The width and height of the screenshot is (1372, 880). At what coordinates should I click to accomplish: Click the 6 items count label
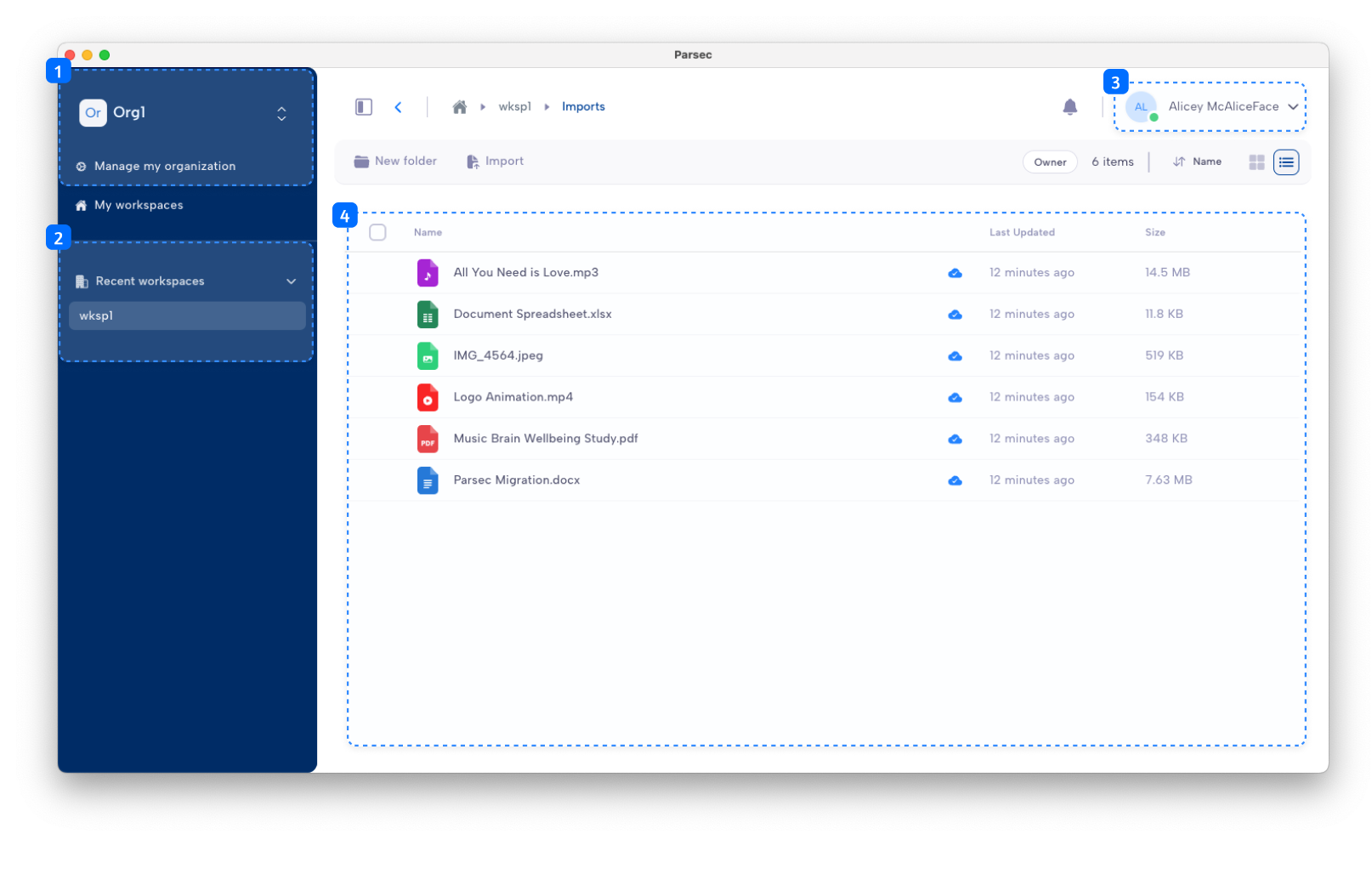click(1112, 162)
